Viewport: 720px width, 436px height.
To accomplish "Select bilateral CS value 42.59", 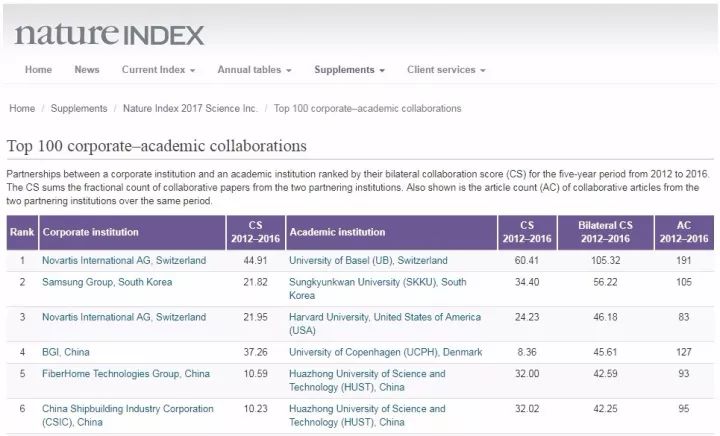I will 605,374.
